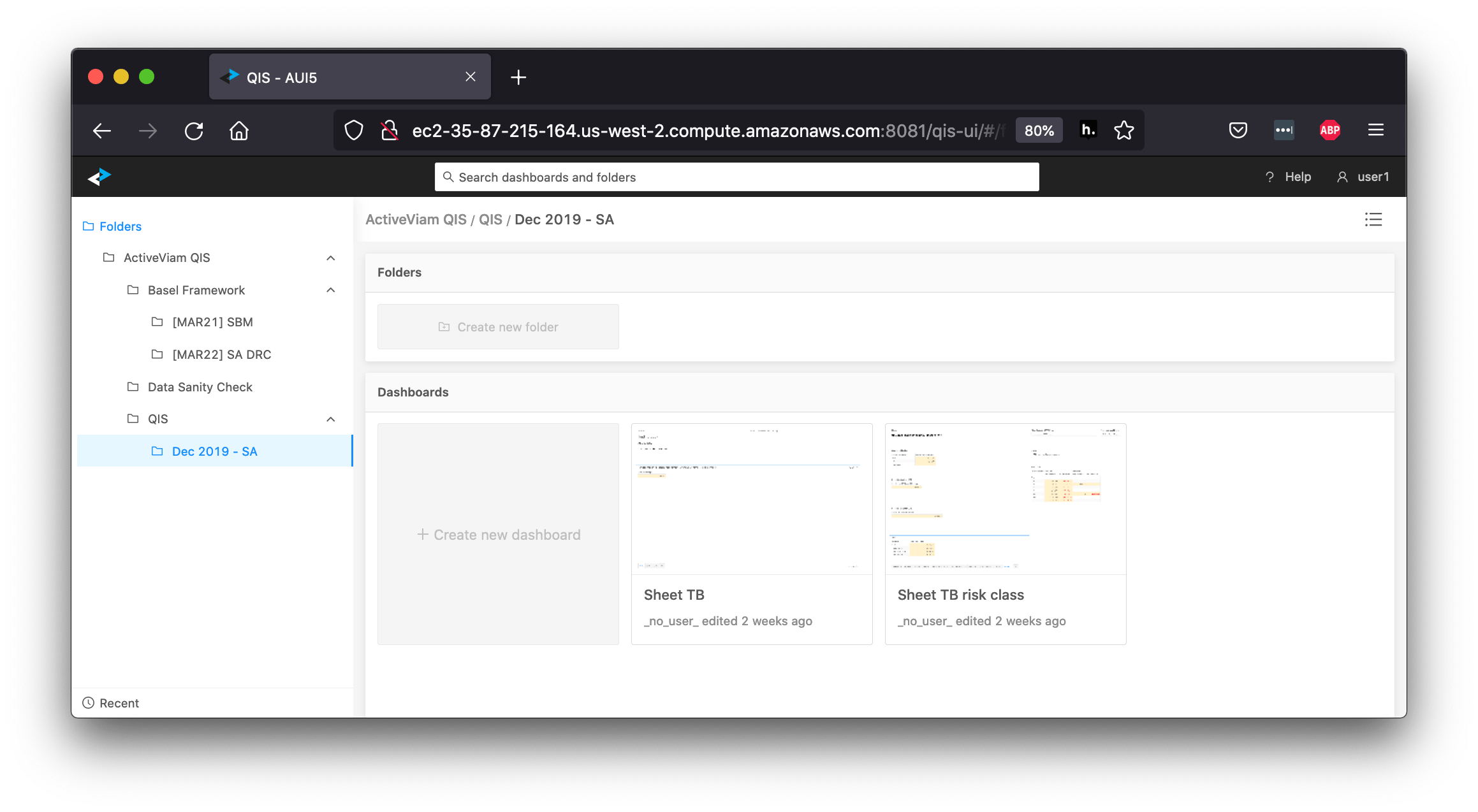Screen dimensions: 1478x812
Task: Click the shield tracking protection icon
Action: (354, 131)
